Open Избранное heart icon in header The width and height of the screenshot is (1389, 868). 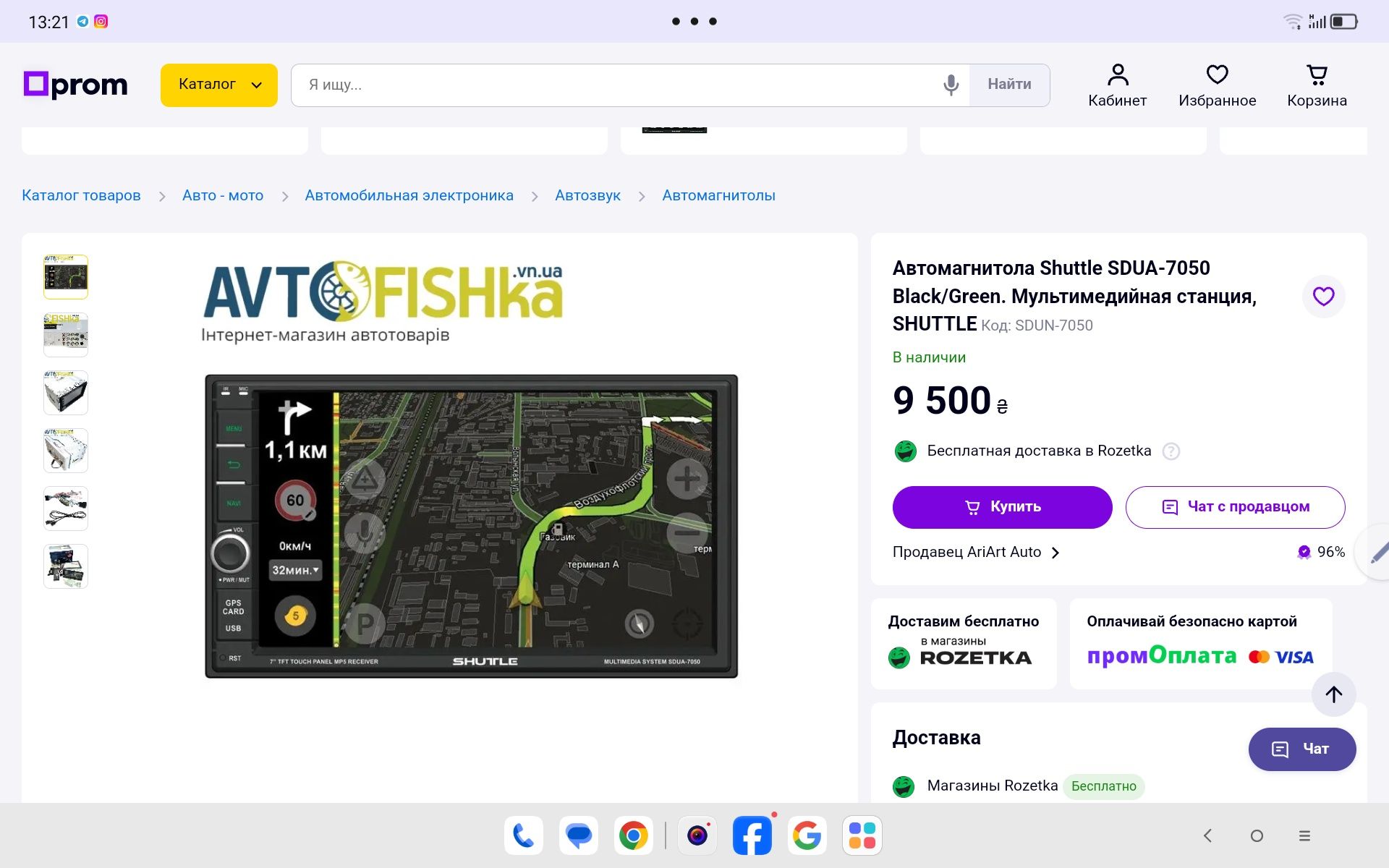[1217, 85]
